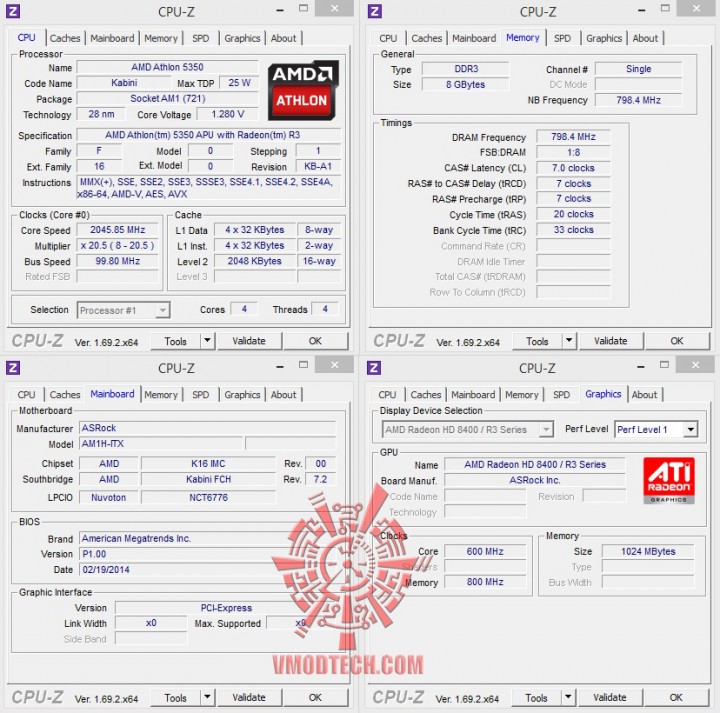Close the Graphics tab window

pos(696,365)
